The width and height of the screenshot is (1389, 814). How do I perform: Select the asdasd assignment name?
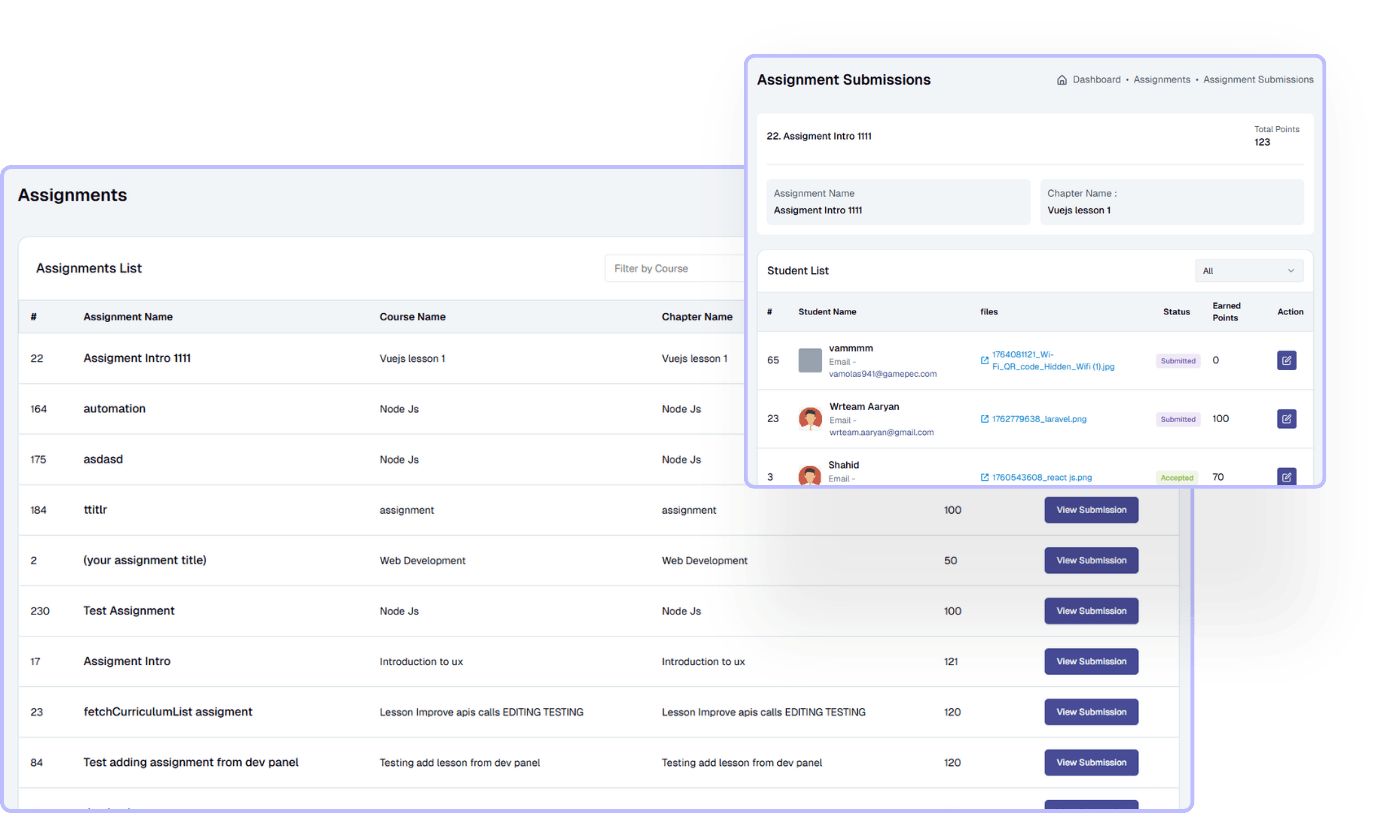(103, 459)
